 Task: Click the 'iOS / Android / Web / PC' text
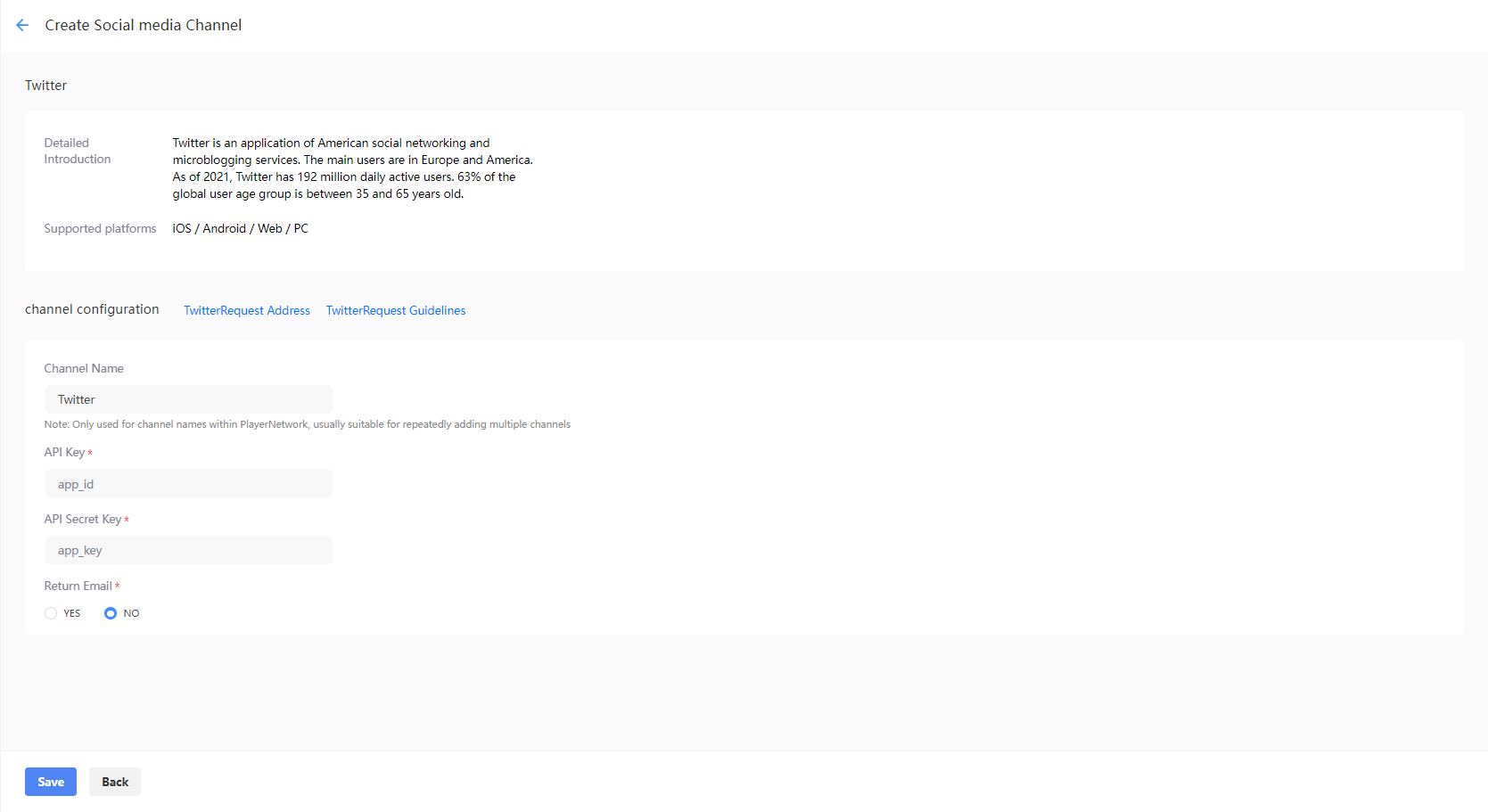pos(241,228)
